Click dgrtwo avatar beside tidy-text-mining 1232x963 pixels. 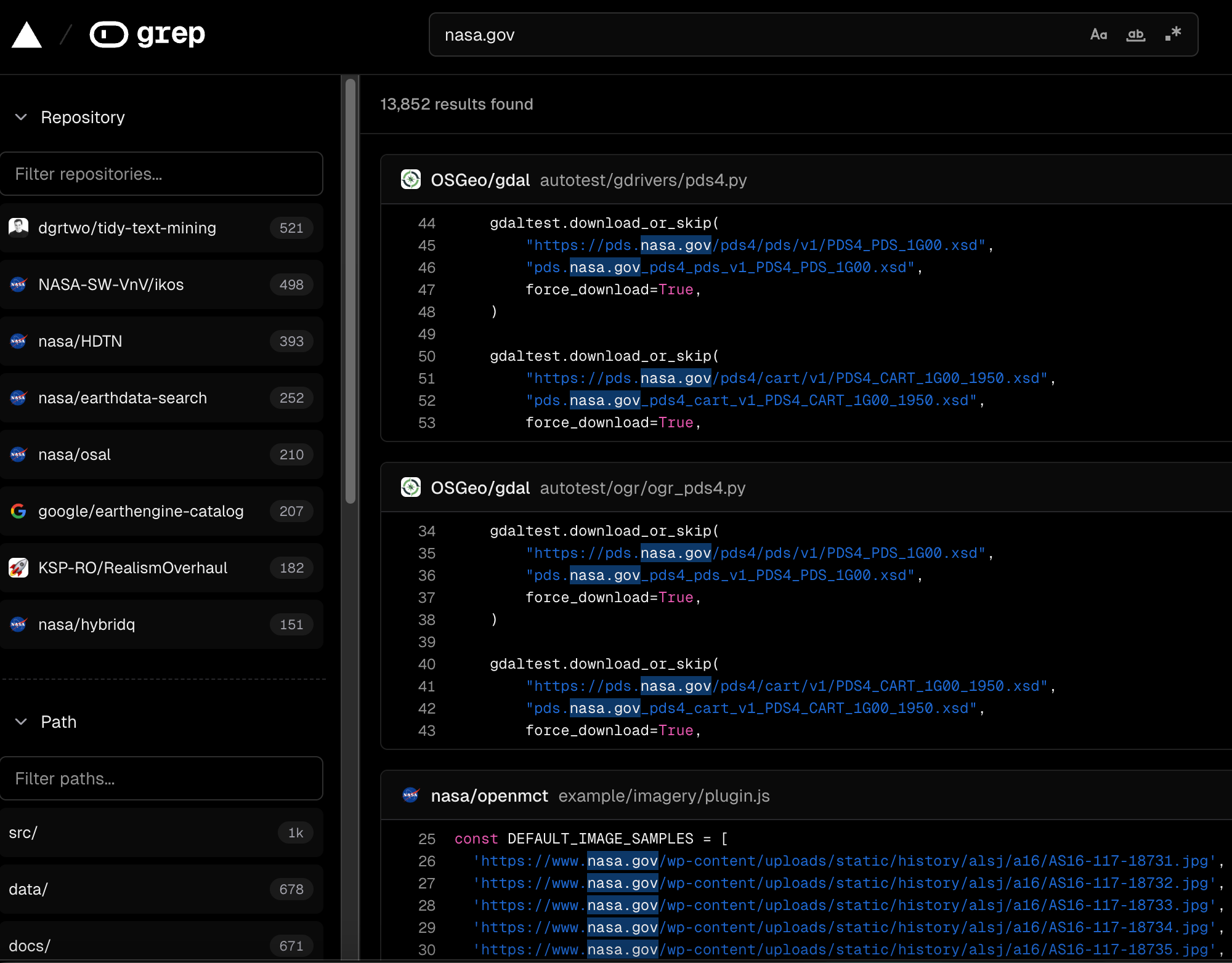click(18, 228)
